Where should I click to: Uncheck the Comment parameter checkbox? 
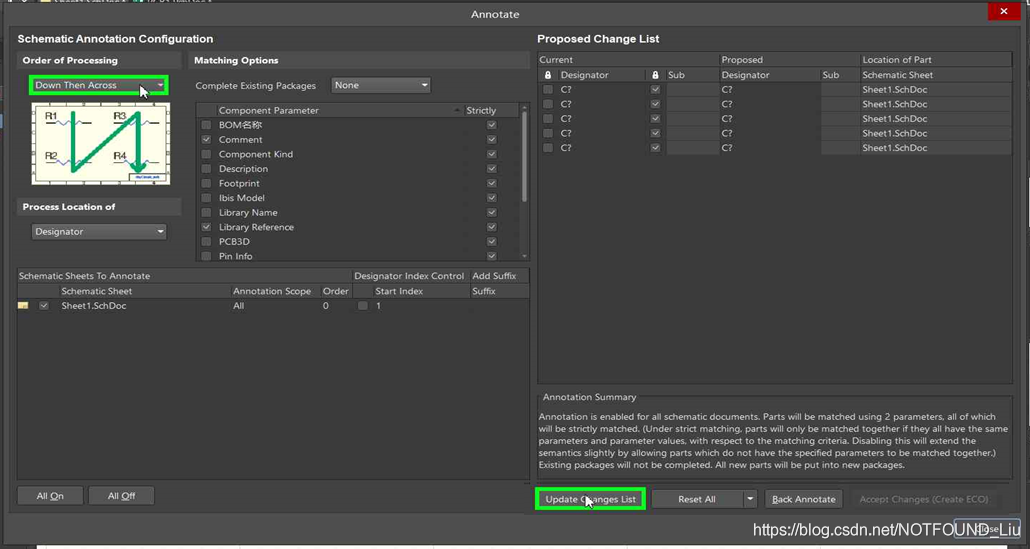click(206, 139)
